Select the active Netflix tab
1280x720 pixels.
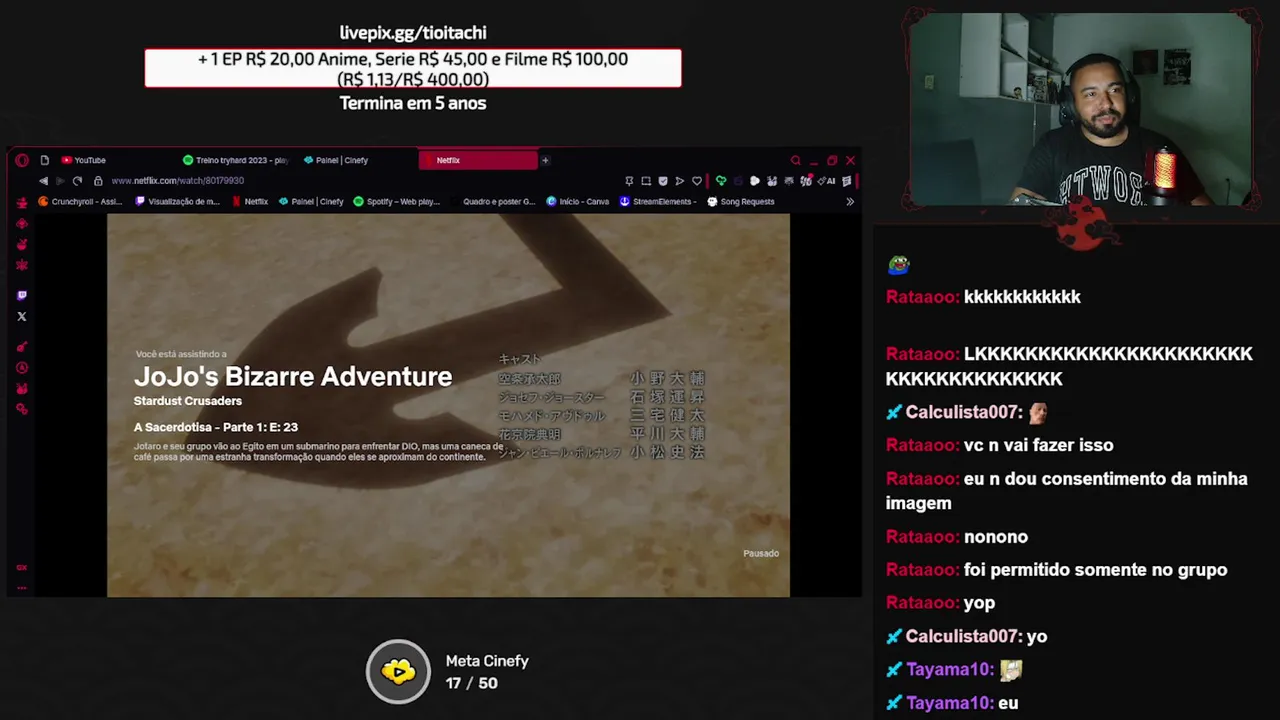478,160
